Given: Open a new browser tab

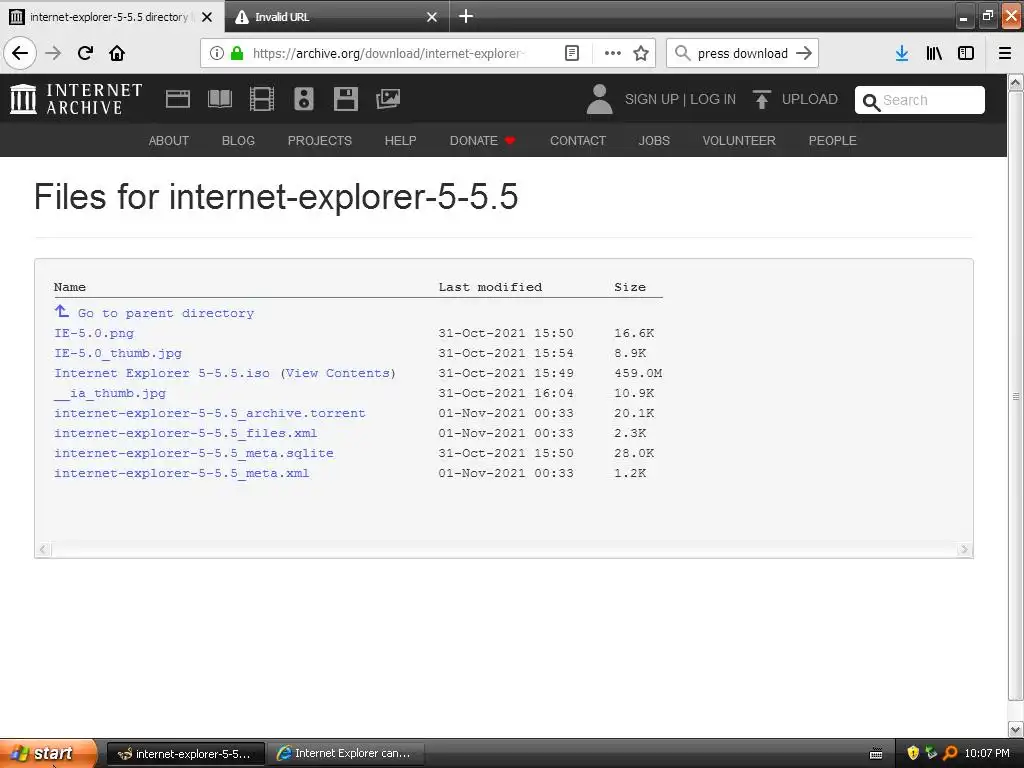Looking at the screenshot, I should coord(466,16).
